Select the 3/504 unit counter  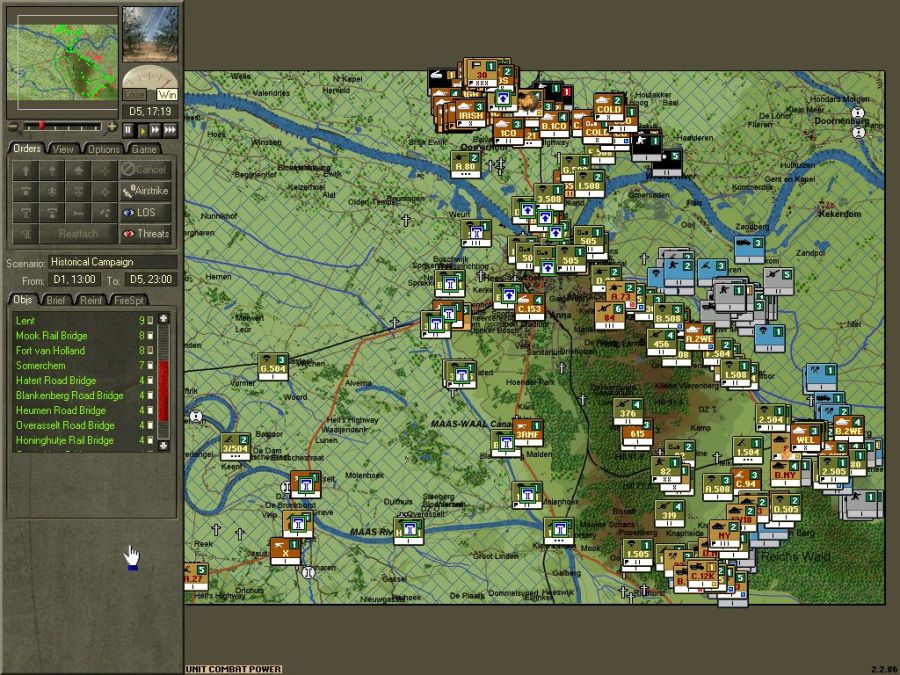pyautogui.click(x=236, y=447)
